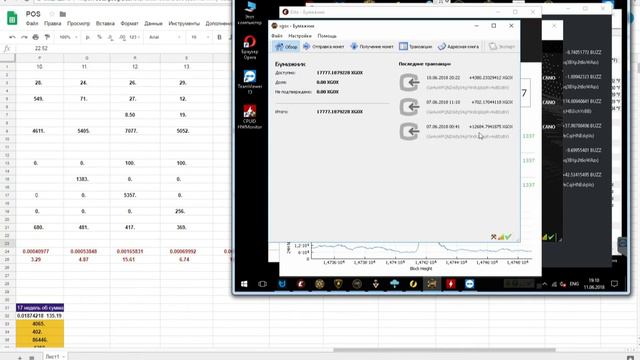Select the 07.06.2018 11:10 incoming transaction icon
This screenshot has width=640, height=360.
point(409,107)
